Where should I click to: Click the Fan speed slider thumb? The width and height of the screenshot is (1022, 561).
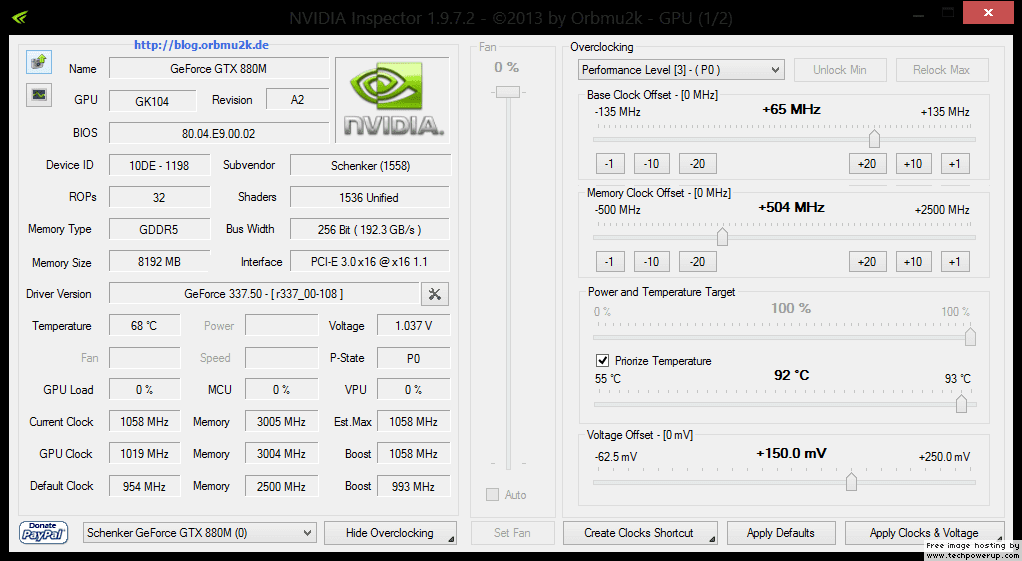508,92
